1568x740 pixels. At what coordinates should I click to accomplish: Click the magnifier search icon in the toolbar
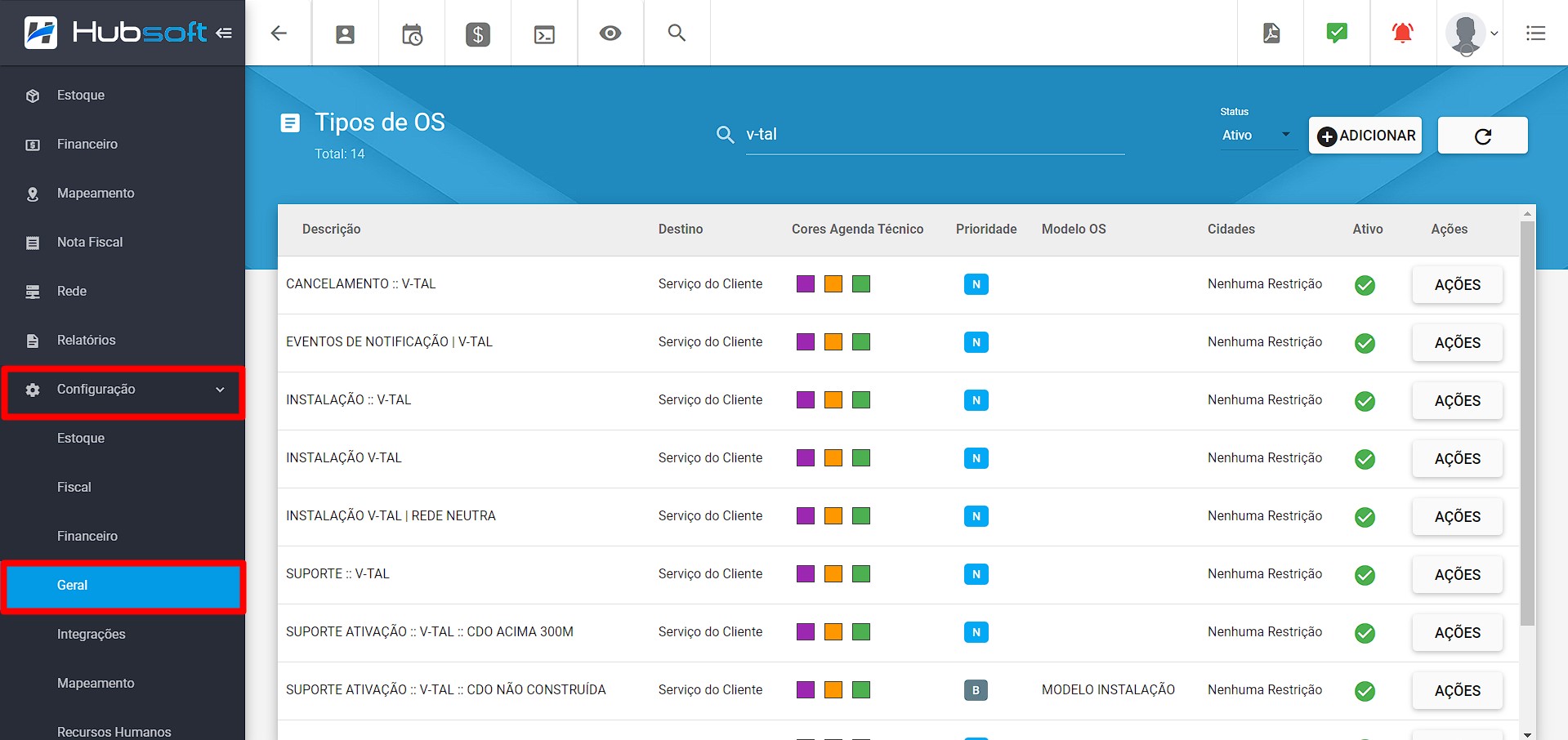click(x=677, y=33)
